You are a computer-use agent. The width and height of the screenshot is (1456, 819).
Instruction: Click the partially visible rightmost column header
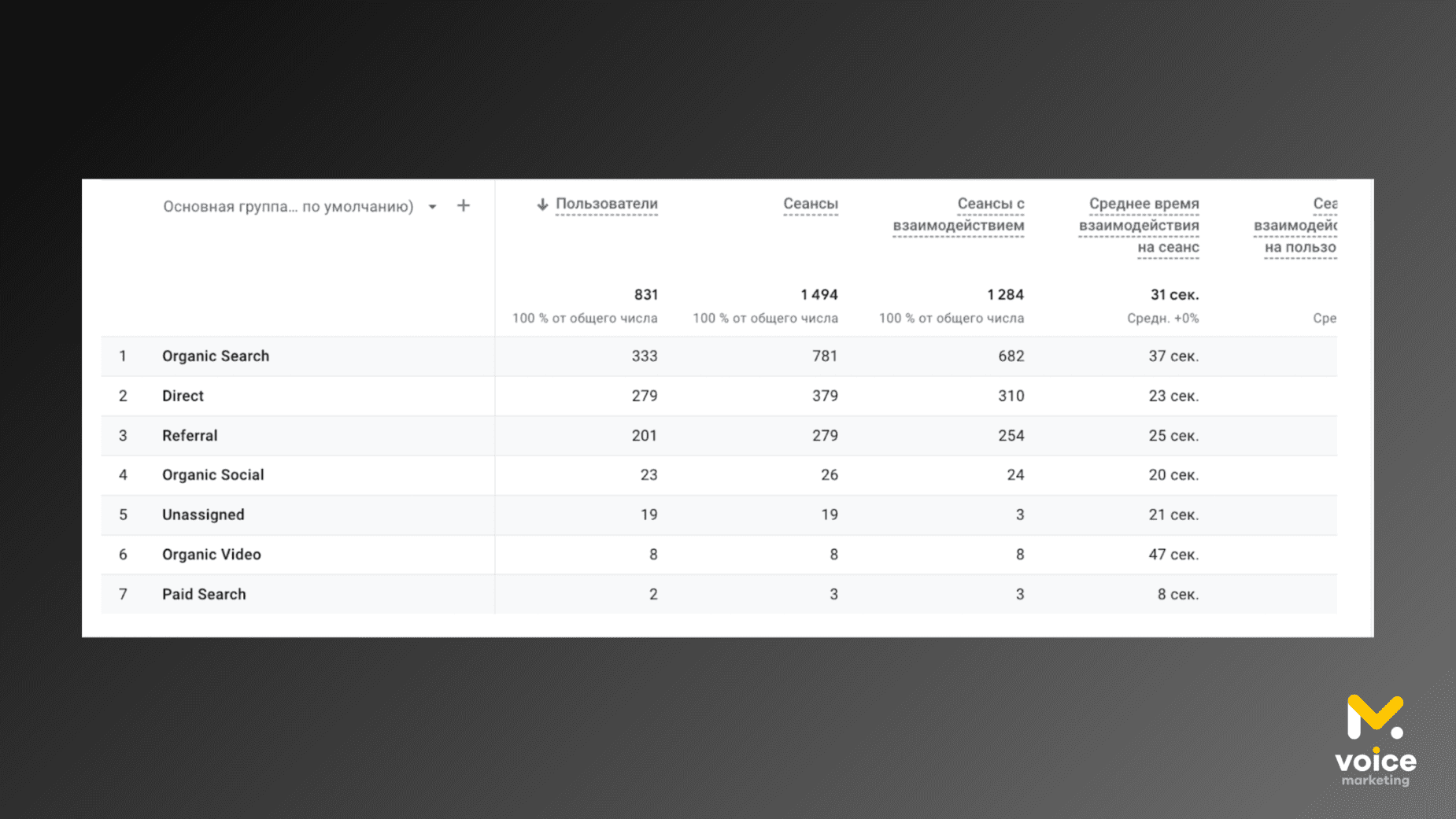[x=1299, y=226]
